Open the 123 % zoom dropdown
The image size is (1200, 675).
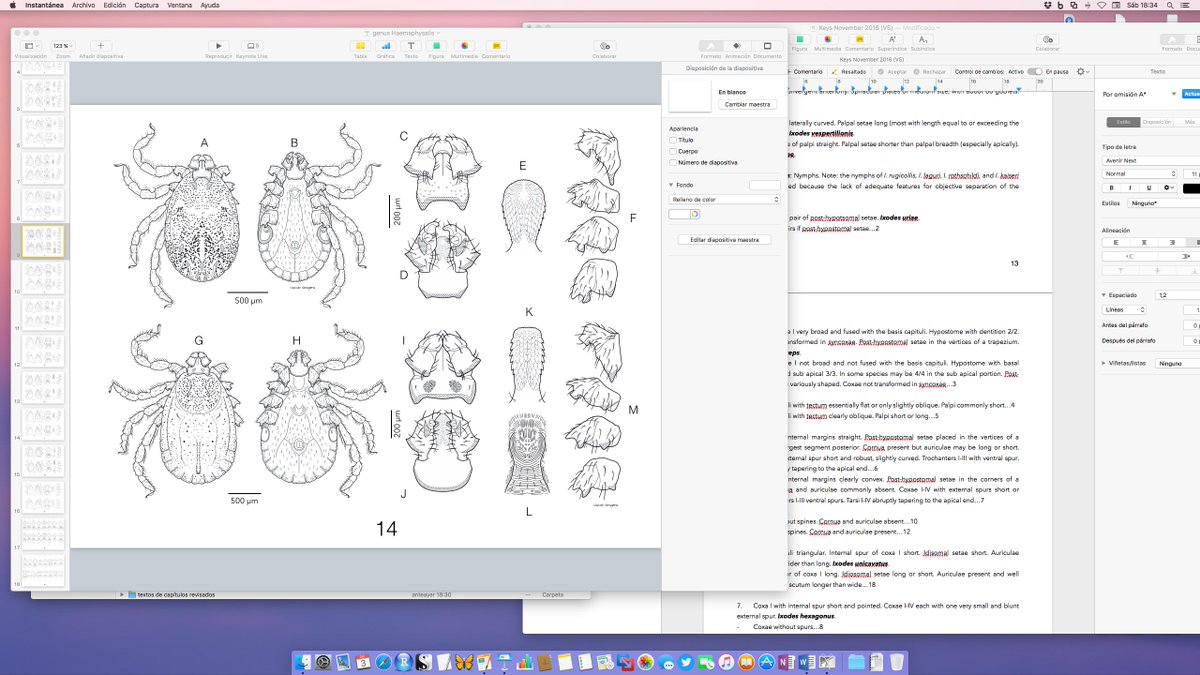pyautogui.click(x=62, y=46)
